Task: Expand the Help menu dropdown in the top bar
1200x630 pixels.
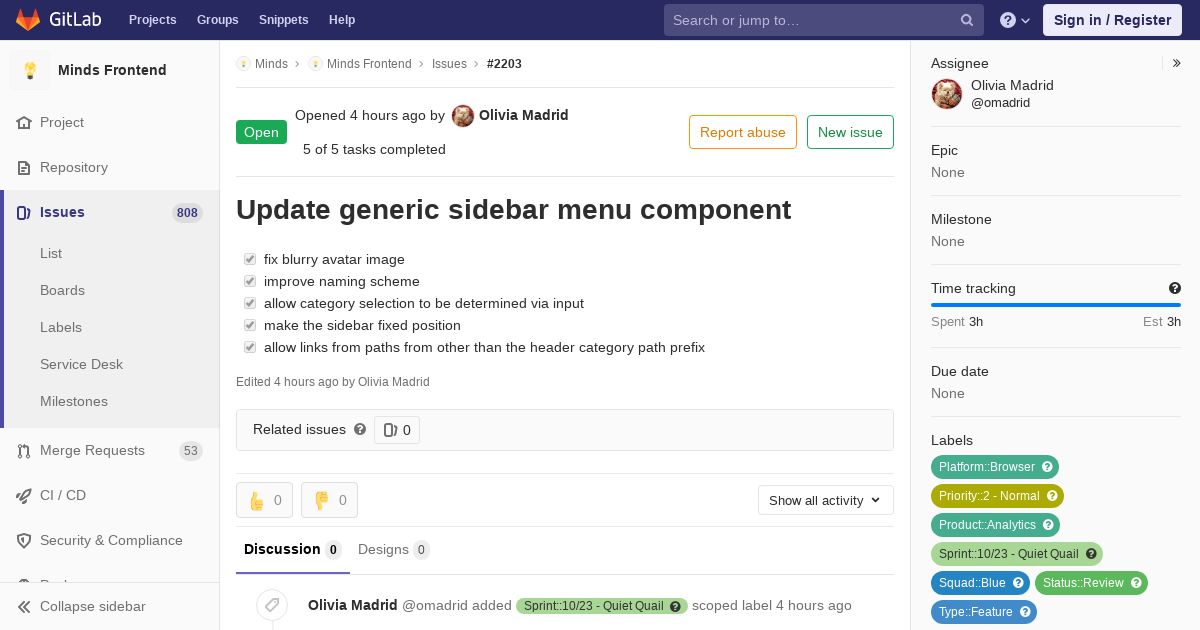Action: click(x=1015, y=20)
